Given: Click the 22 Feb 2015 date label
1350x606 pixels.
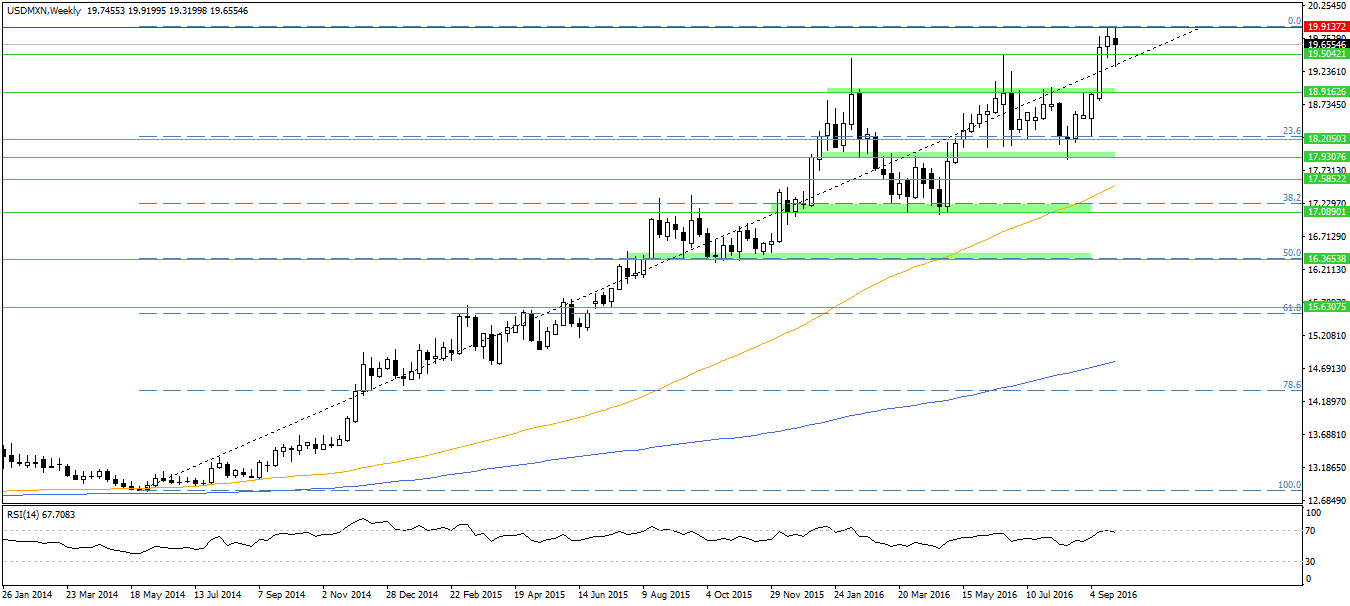Looking at the screenshot, I should coord(477,594).
